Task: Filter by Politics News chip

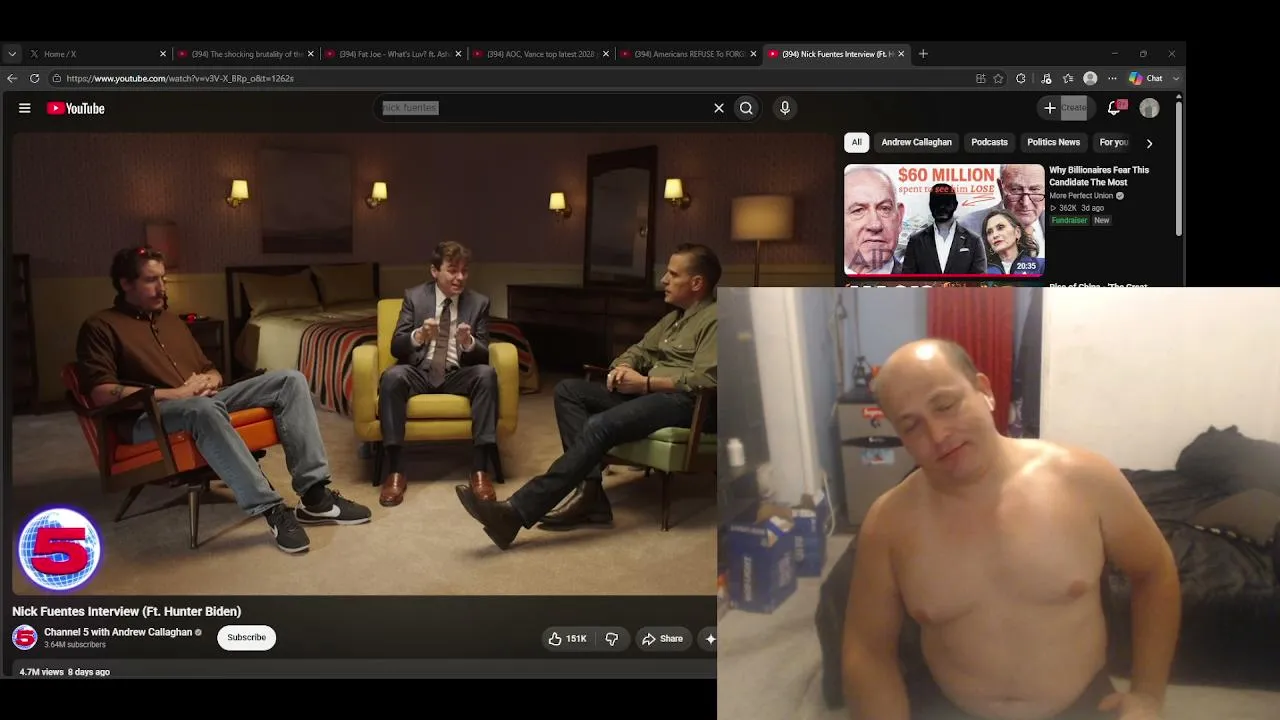Action: 1053,142
